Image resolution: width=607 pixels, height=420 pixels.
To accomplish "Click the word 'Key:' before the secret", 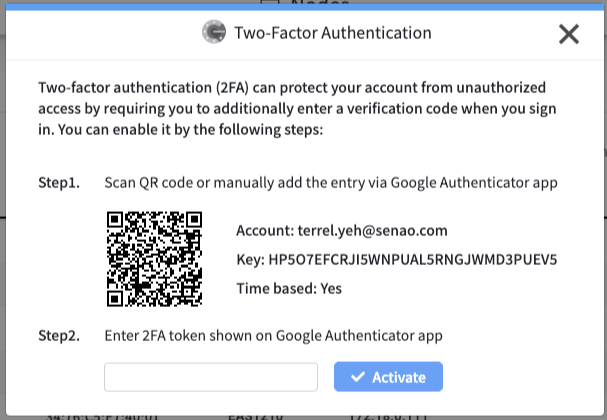I will [x=250, y=260].
